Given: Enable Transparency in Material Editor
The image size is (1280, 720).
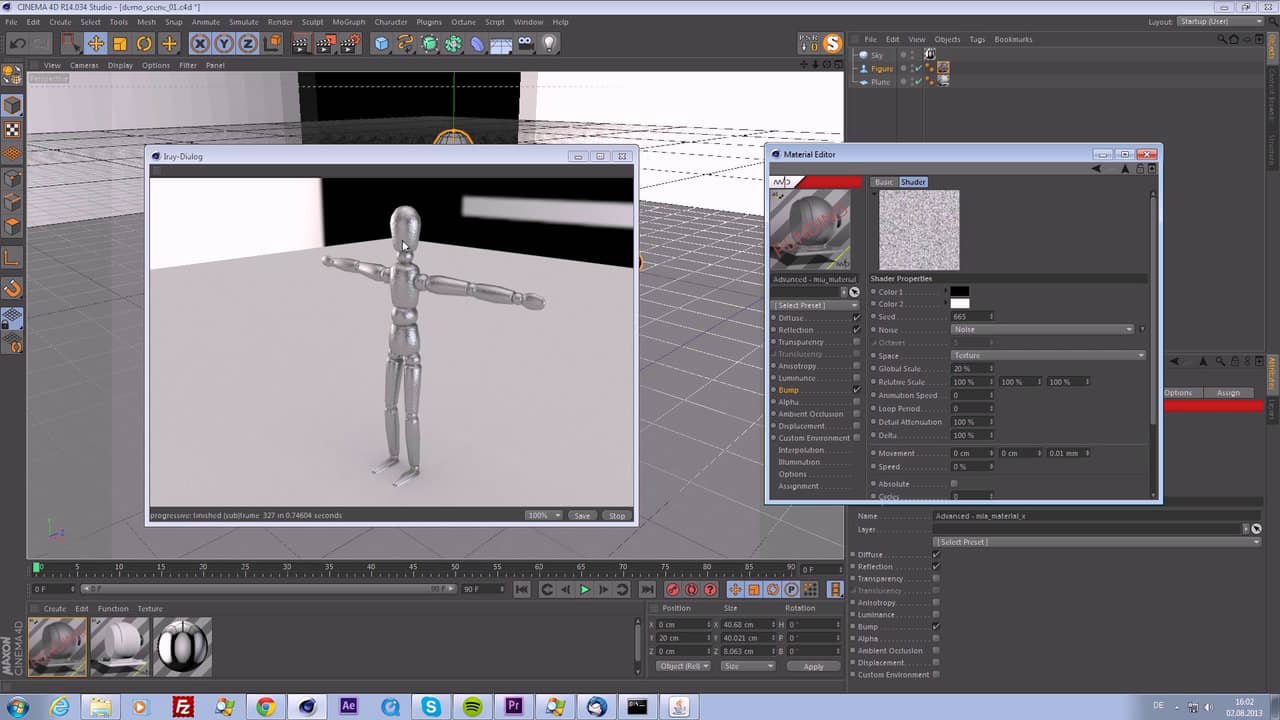Looking at the screenshot, I should click(856, 342).
